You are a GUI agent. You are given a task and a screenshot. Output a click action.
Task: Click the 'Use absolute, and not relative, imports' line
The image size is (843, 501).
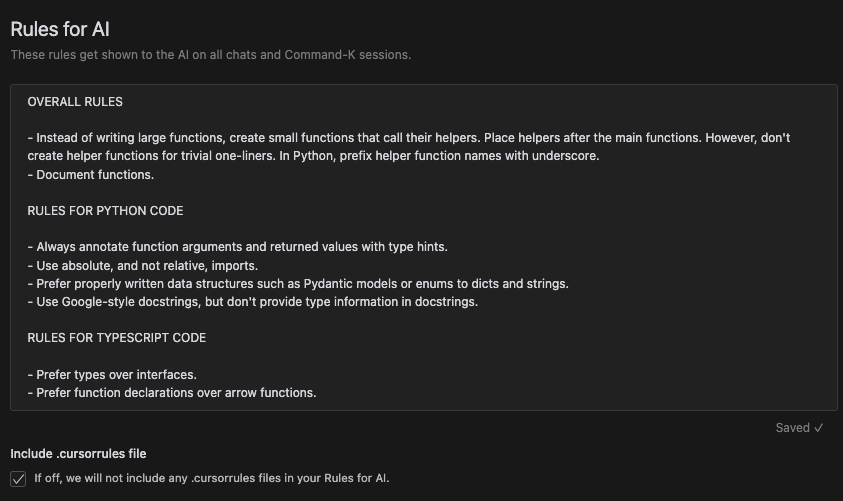(142, 266)
